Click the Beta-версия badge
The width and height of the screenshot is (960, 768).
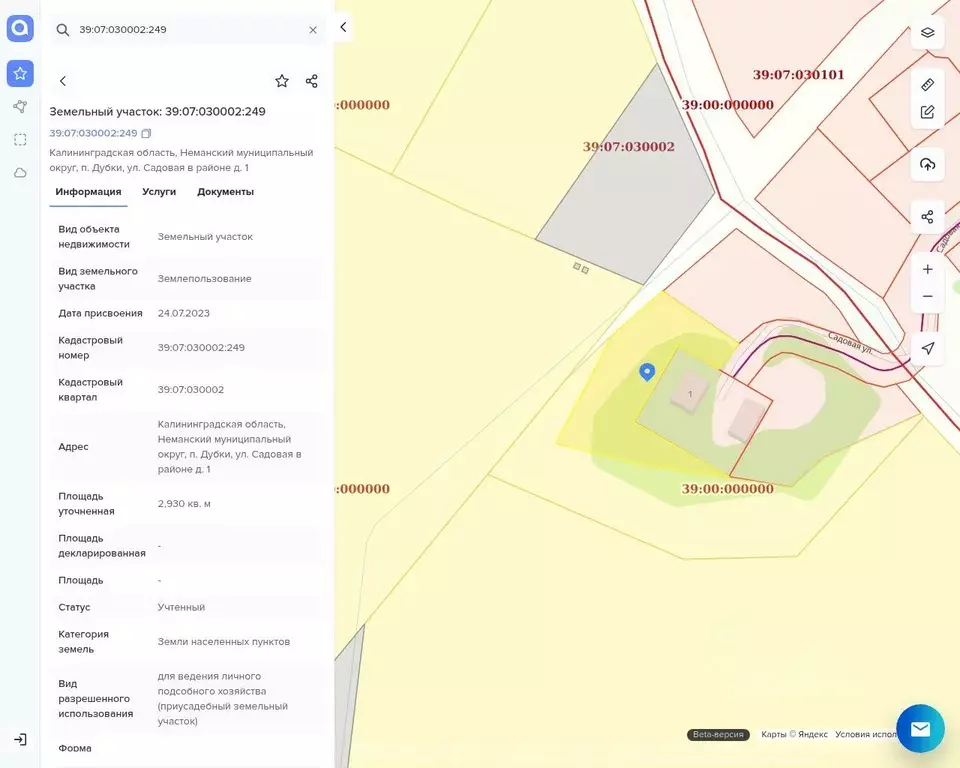click(x=718, y=734)
